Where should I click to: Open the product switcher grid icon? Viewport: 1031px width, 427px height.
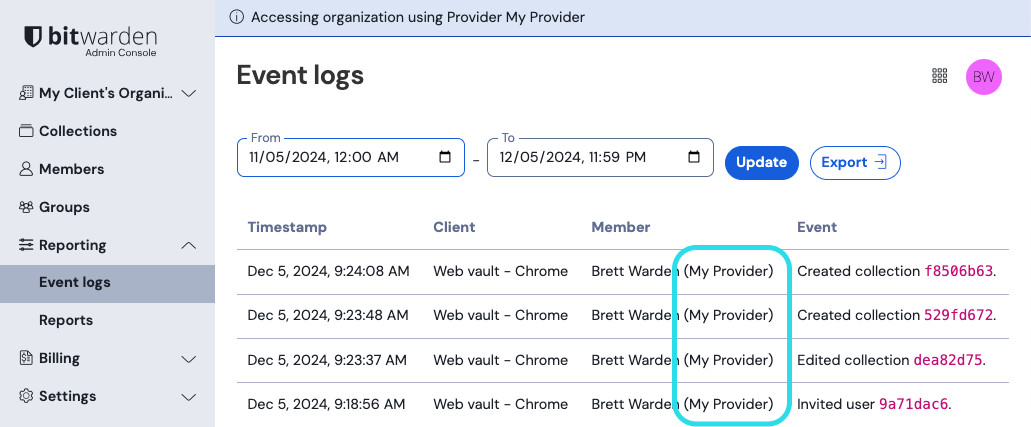coord(939,76)
